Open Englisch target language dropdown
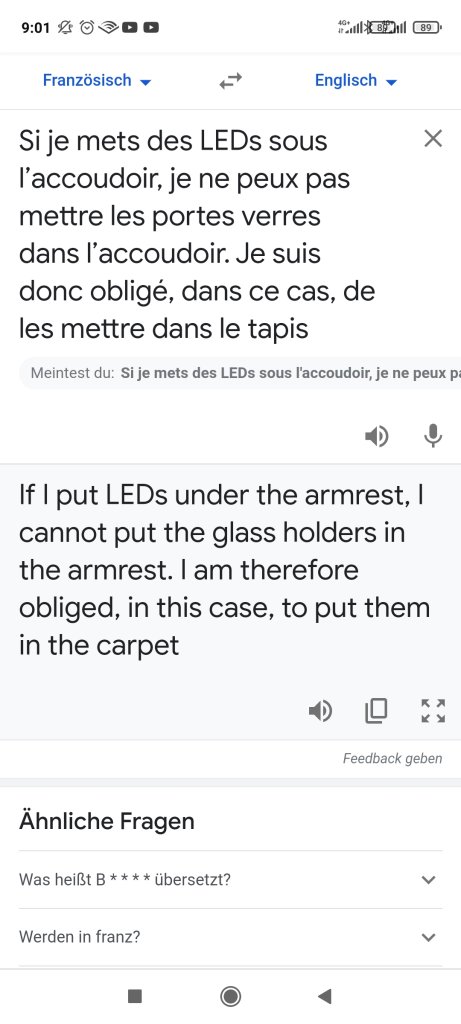461x1024 pixels. (x=356, y=81)
